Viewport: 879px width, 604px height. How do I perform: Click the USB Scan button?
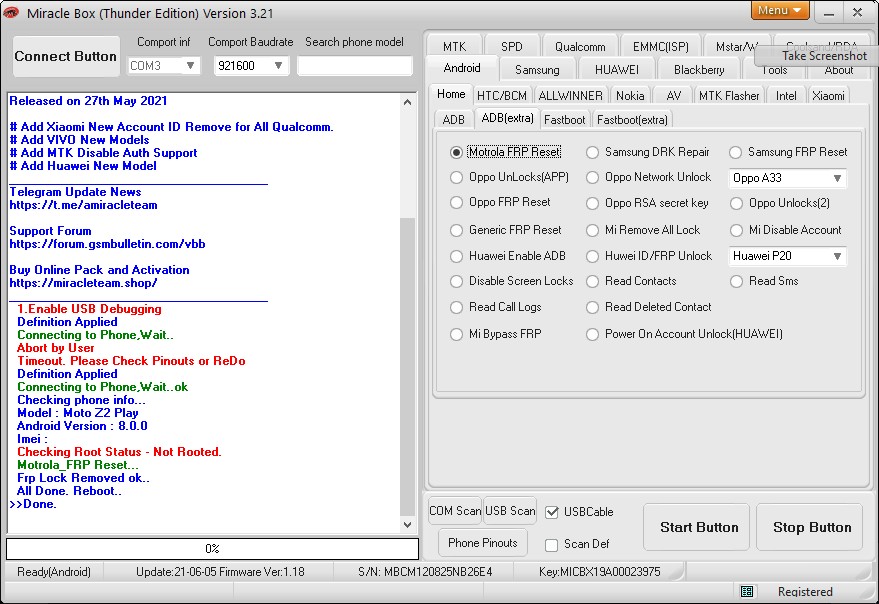510,511
